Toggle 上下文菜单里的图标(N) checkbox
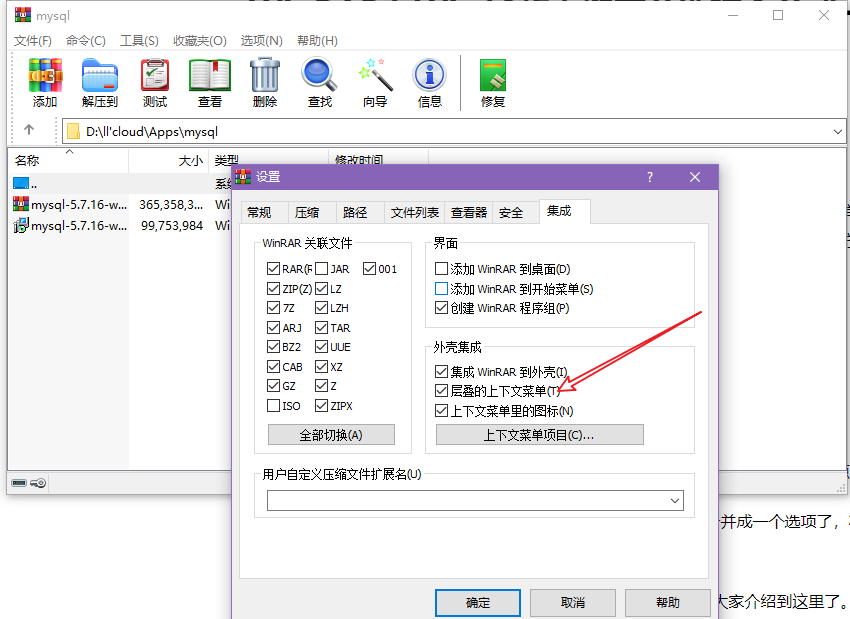The image size is (850, 619). pyautogui.click(x=441, y=411)
